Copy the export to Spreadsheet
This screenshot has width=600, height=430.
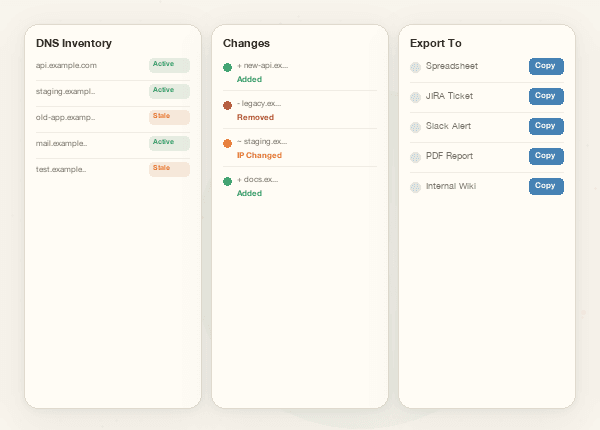pyautogui.click(x=545, y=66)
